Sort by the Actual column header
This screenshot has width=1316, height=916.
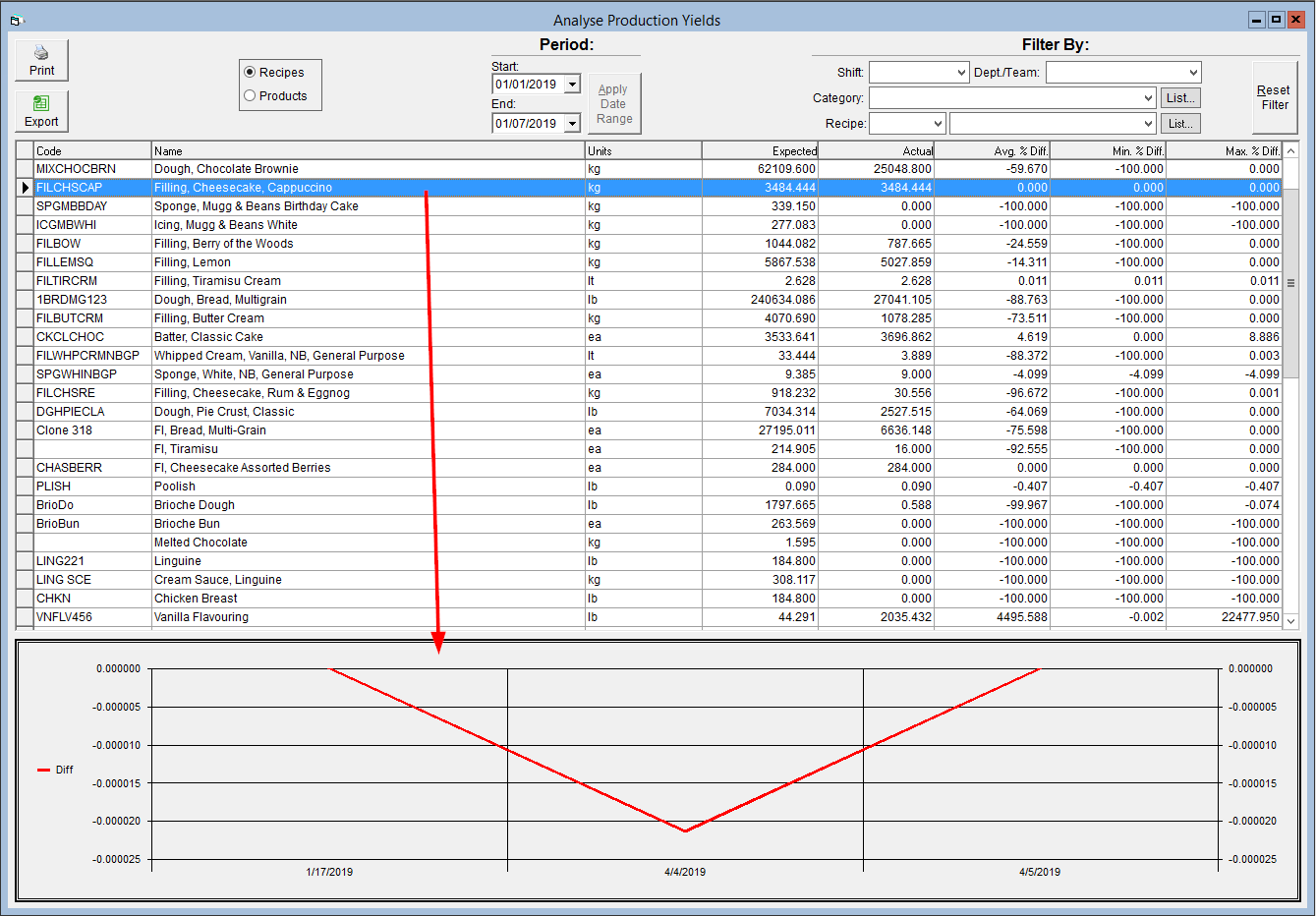[876, 150]
